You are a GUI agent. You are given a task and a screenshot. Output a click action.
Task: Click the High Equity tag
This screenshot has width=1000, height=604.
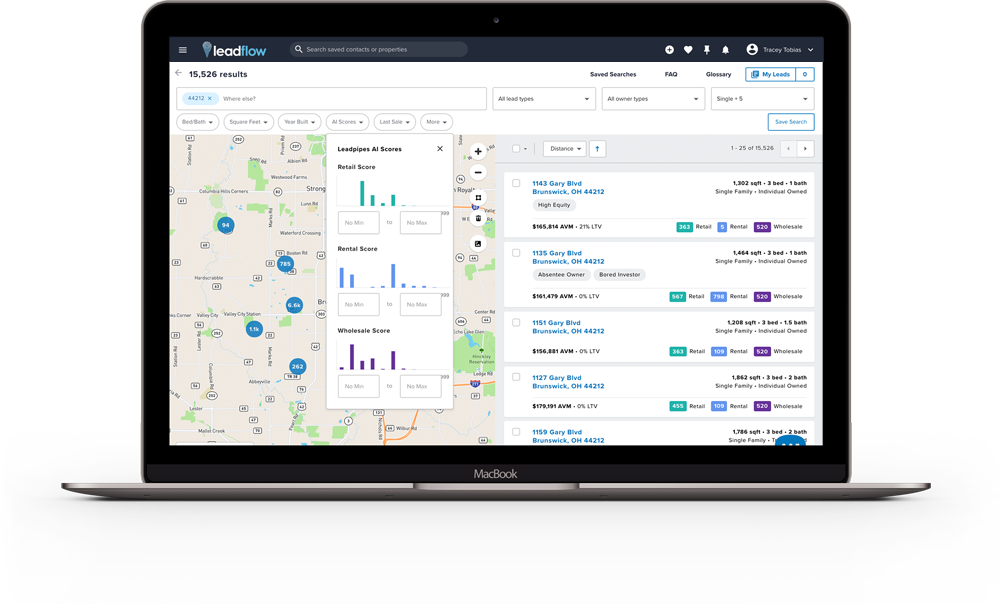(x=554, y=205)
